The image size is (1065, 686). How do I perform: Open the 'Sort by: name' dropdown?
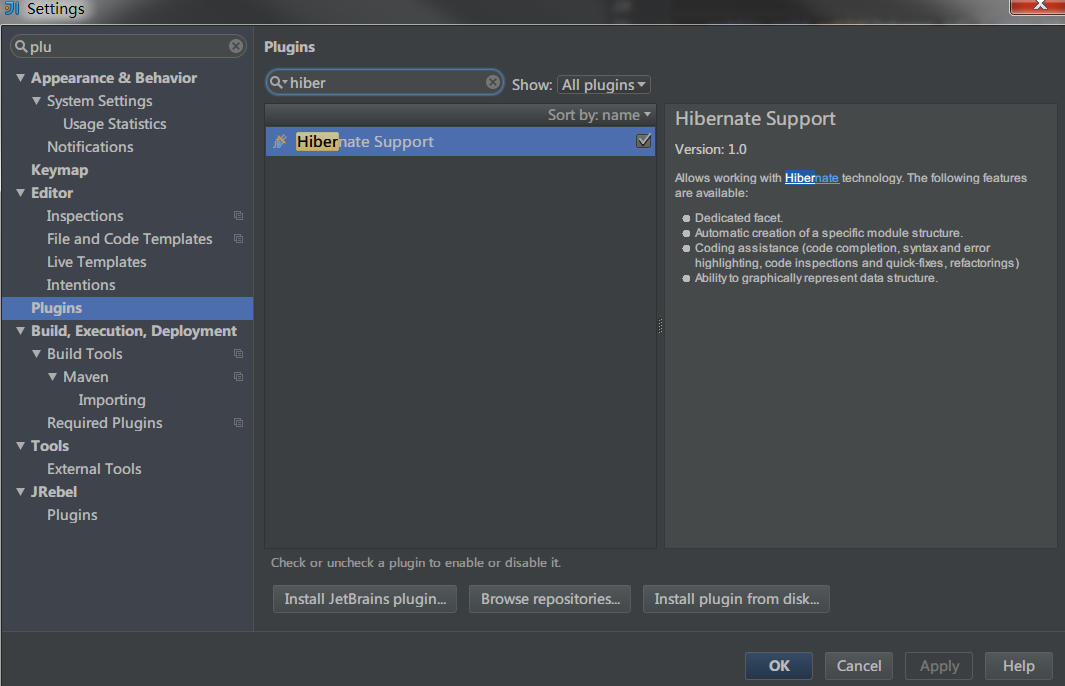(599, 115)
